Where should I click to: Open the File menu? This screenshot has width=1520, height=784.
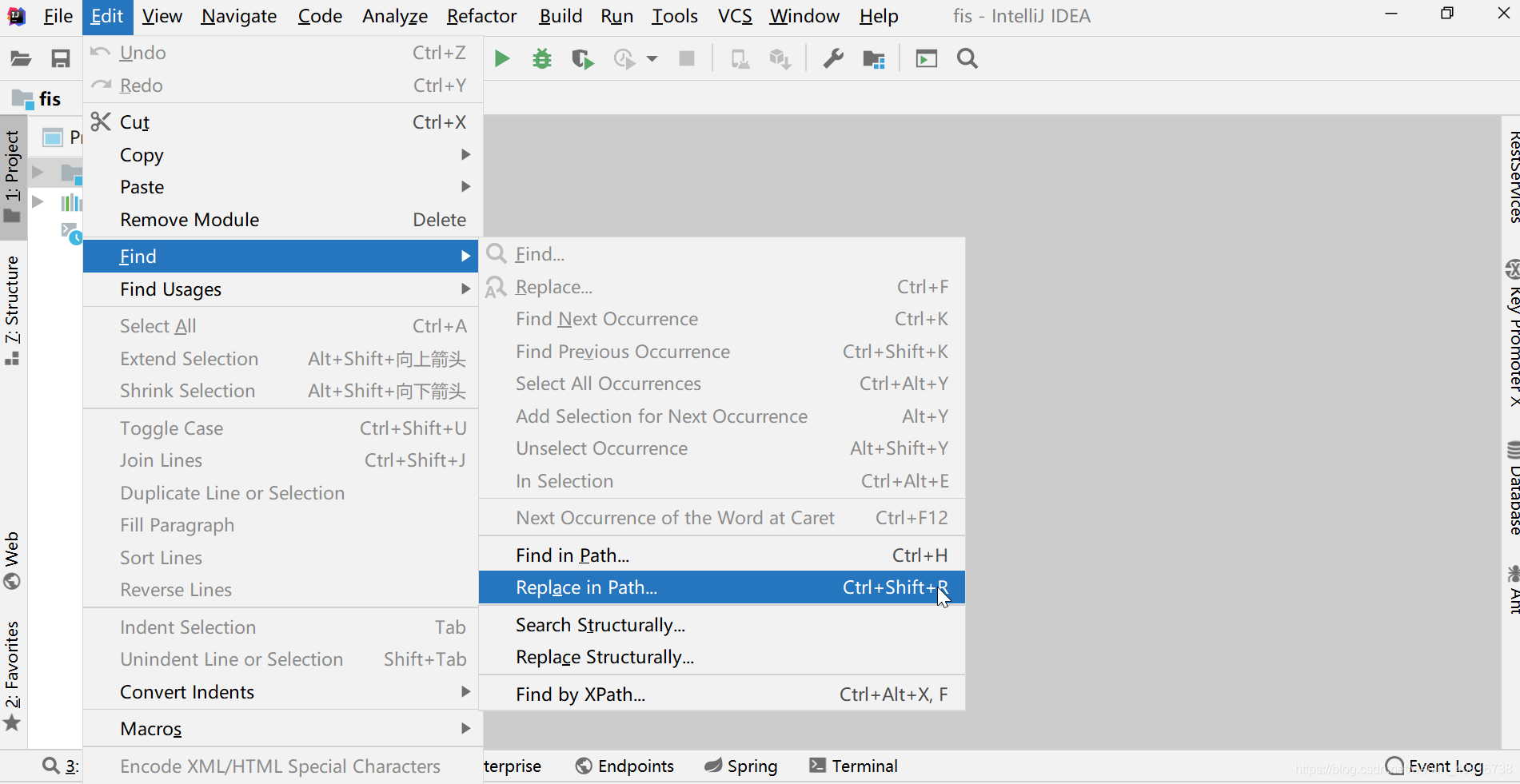pos(58,16)
